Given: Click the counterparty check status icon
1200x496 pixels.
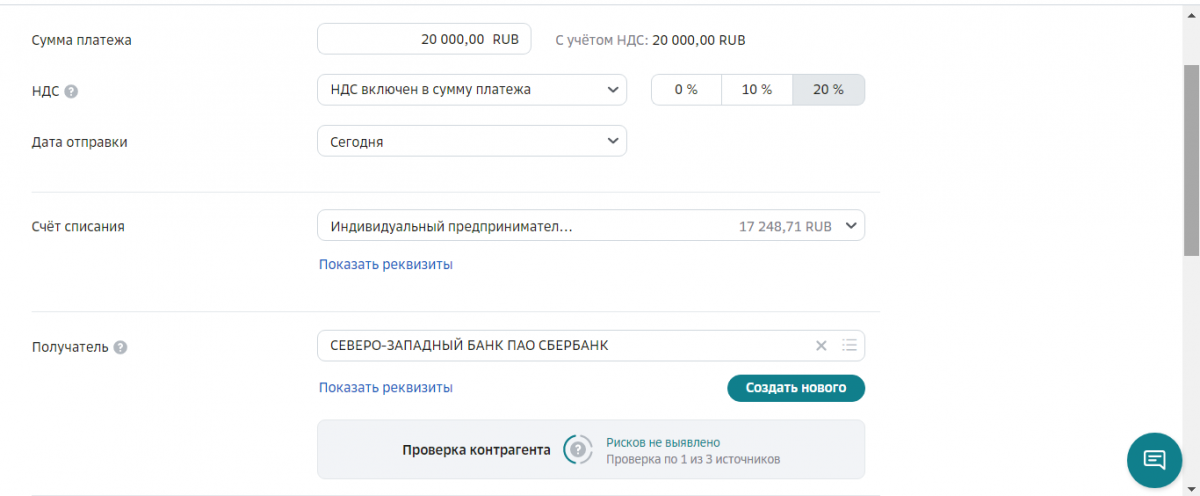Looking at the screenshot, I should (x=577, y=450).
